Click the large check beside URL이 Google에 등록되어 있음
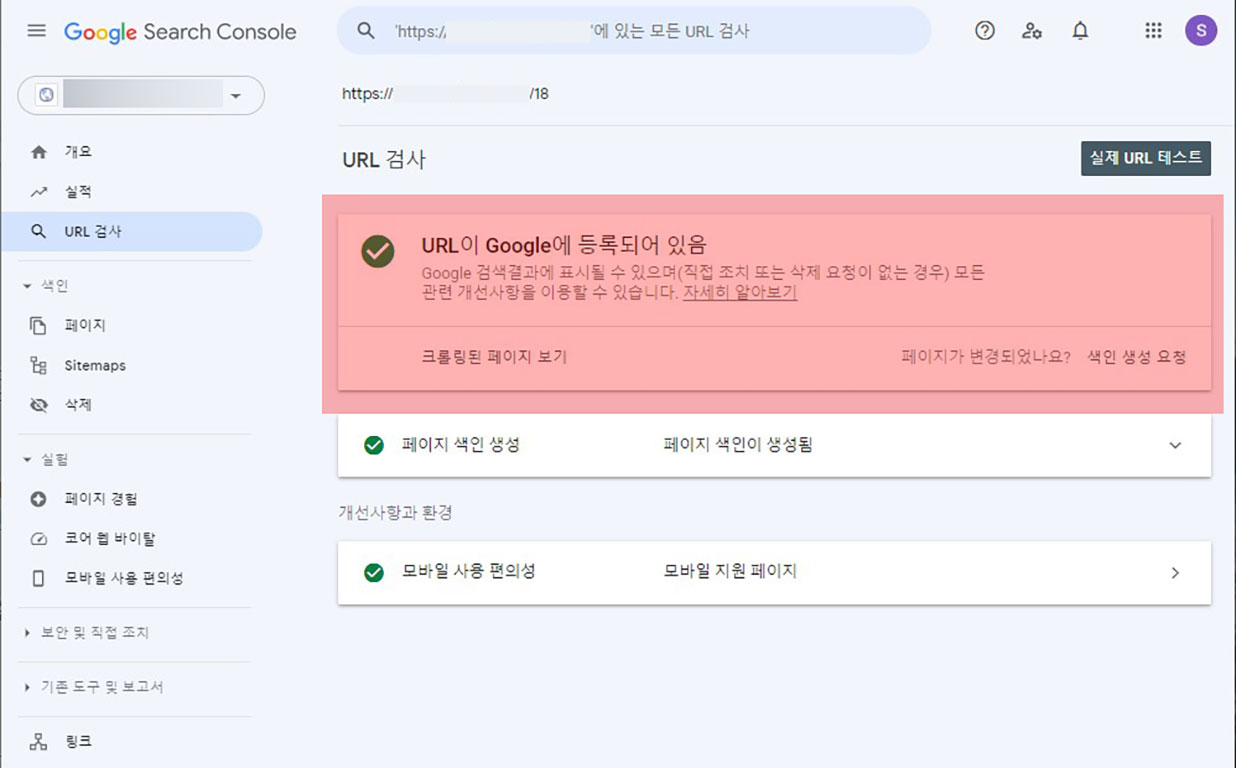The width and height of the screenshot is (1236, 768). coord(377,252)
